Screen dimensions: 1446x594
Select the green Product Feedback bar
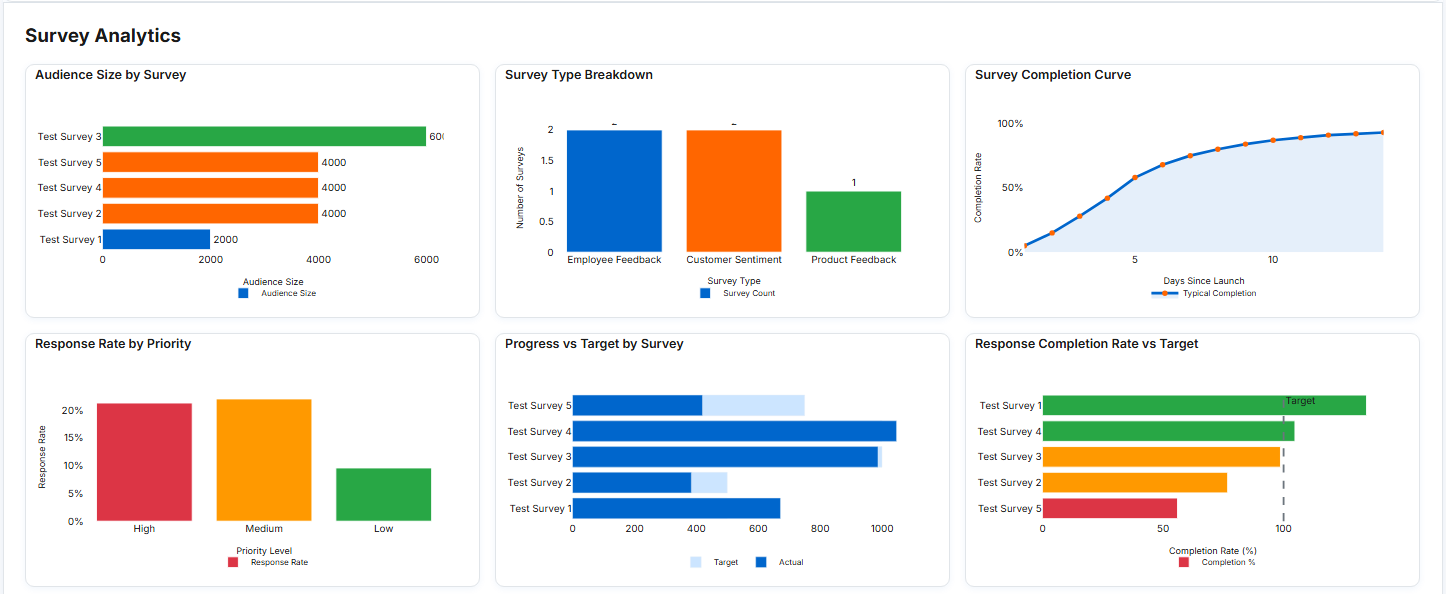pos(853,222)
